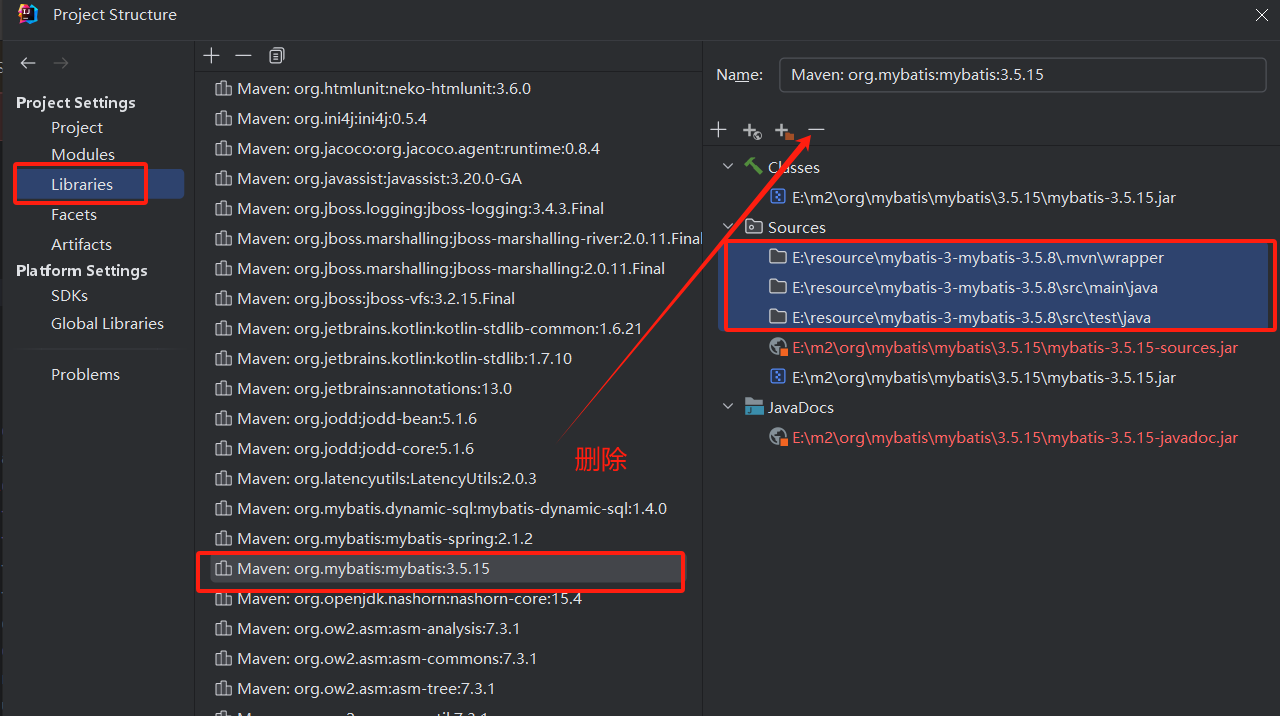Collapse the Classes tree node
Viewport: 1280px width, 716px height.
coord(728,167)
